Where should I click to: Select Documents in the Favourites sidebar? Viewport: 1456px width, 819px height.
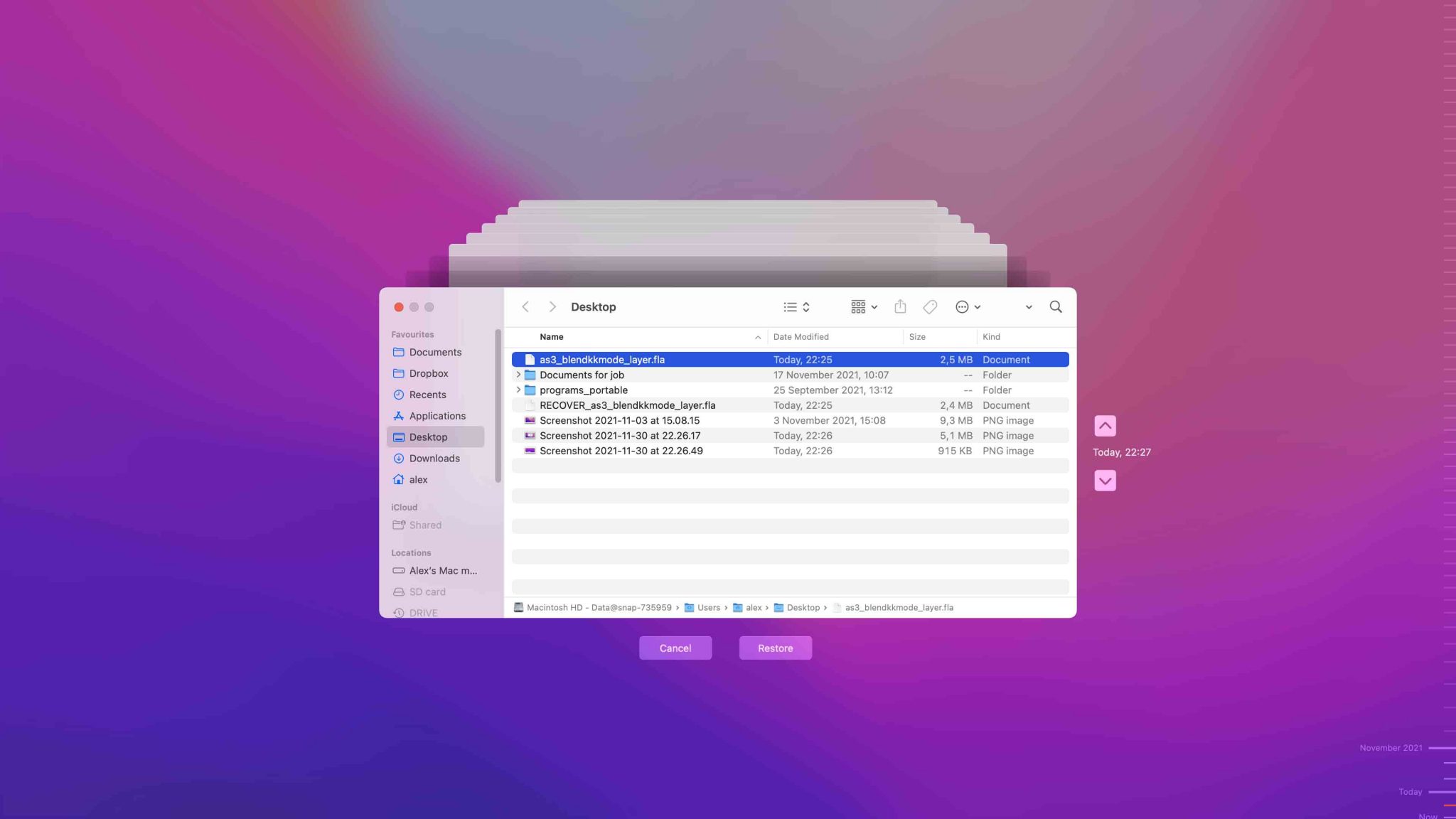tap(435, 352)
